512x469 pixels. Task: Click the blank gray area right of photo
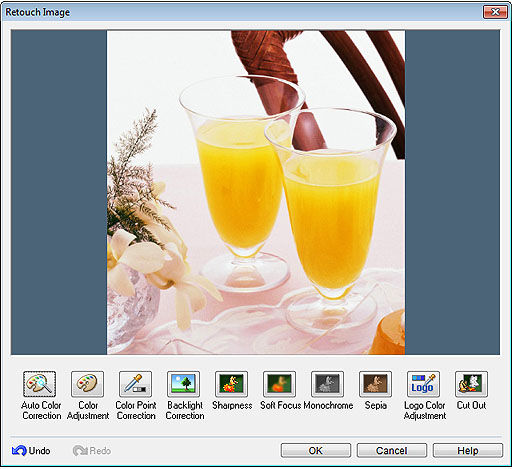pyautogui.click(x=452, y=192)
